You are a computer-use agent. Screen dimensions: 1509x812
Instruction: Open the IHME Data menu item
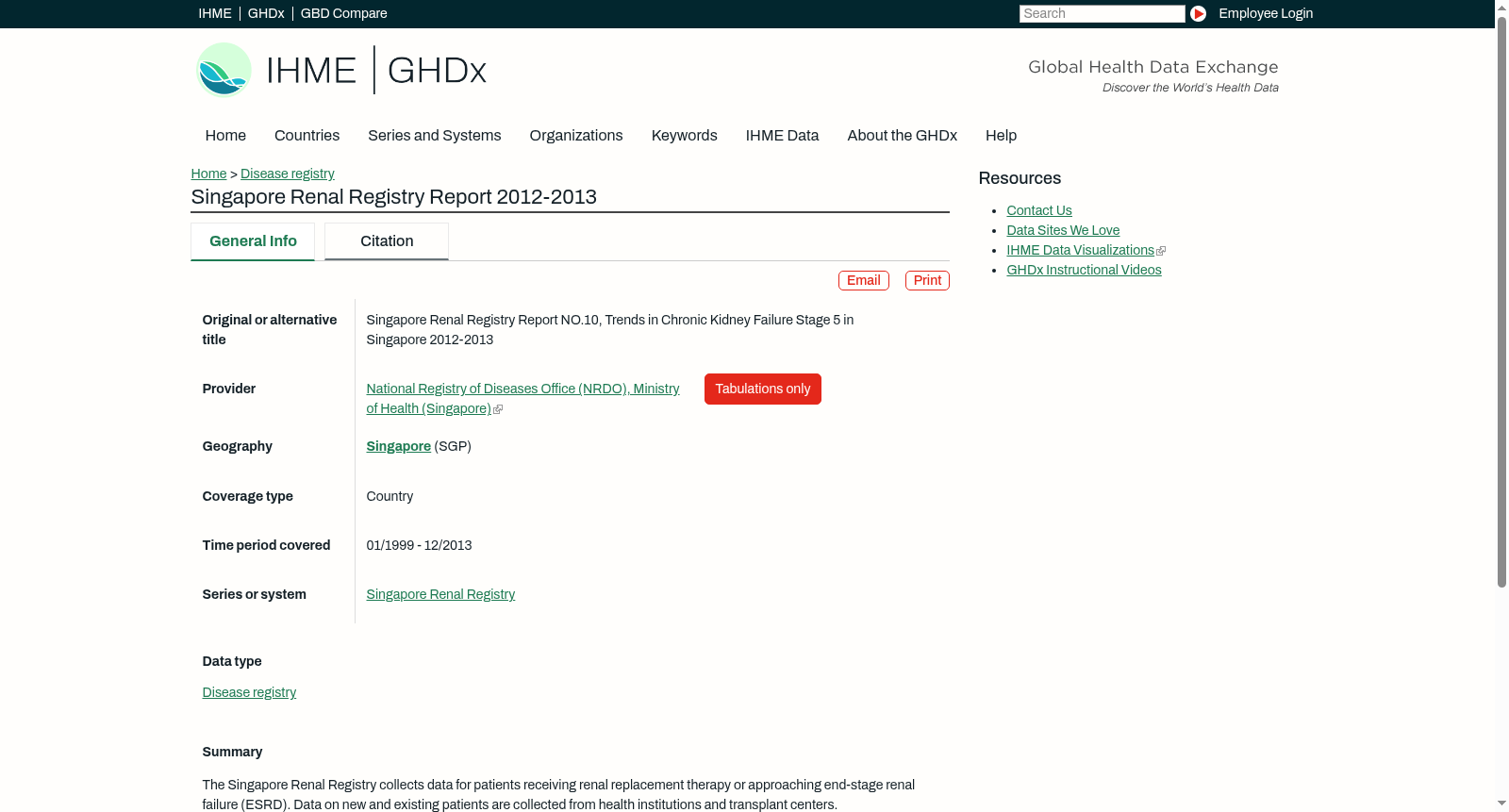pos(782,135)
